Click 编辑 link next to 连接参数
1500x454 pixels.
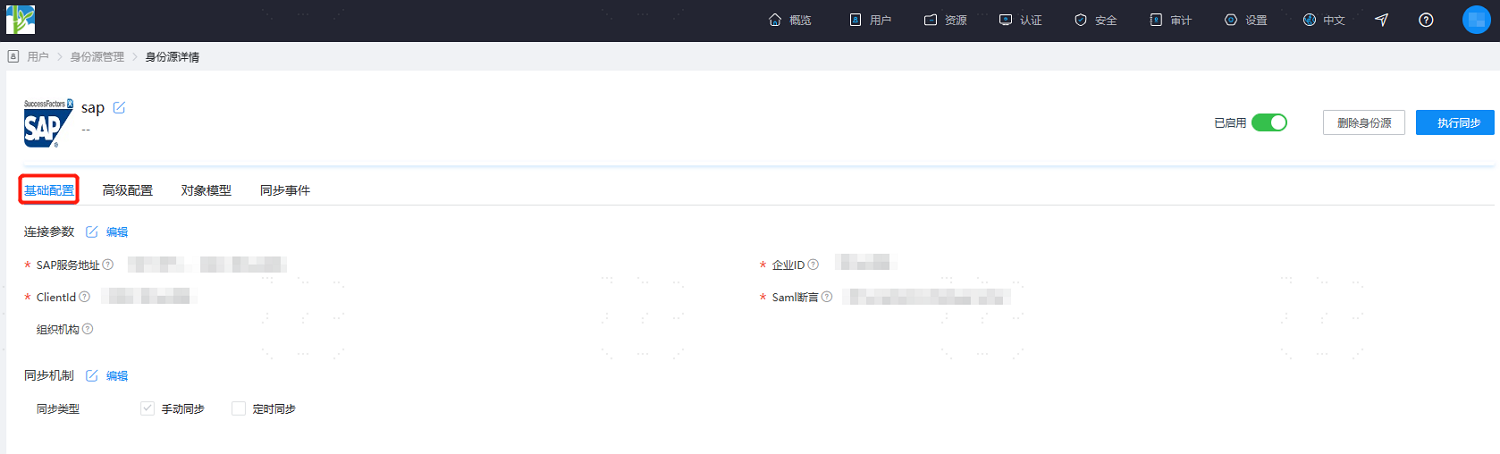pyautogui.click(x=117, y=232)
